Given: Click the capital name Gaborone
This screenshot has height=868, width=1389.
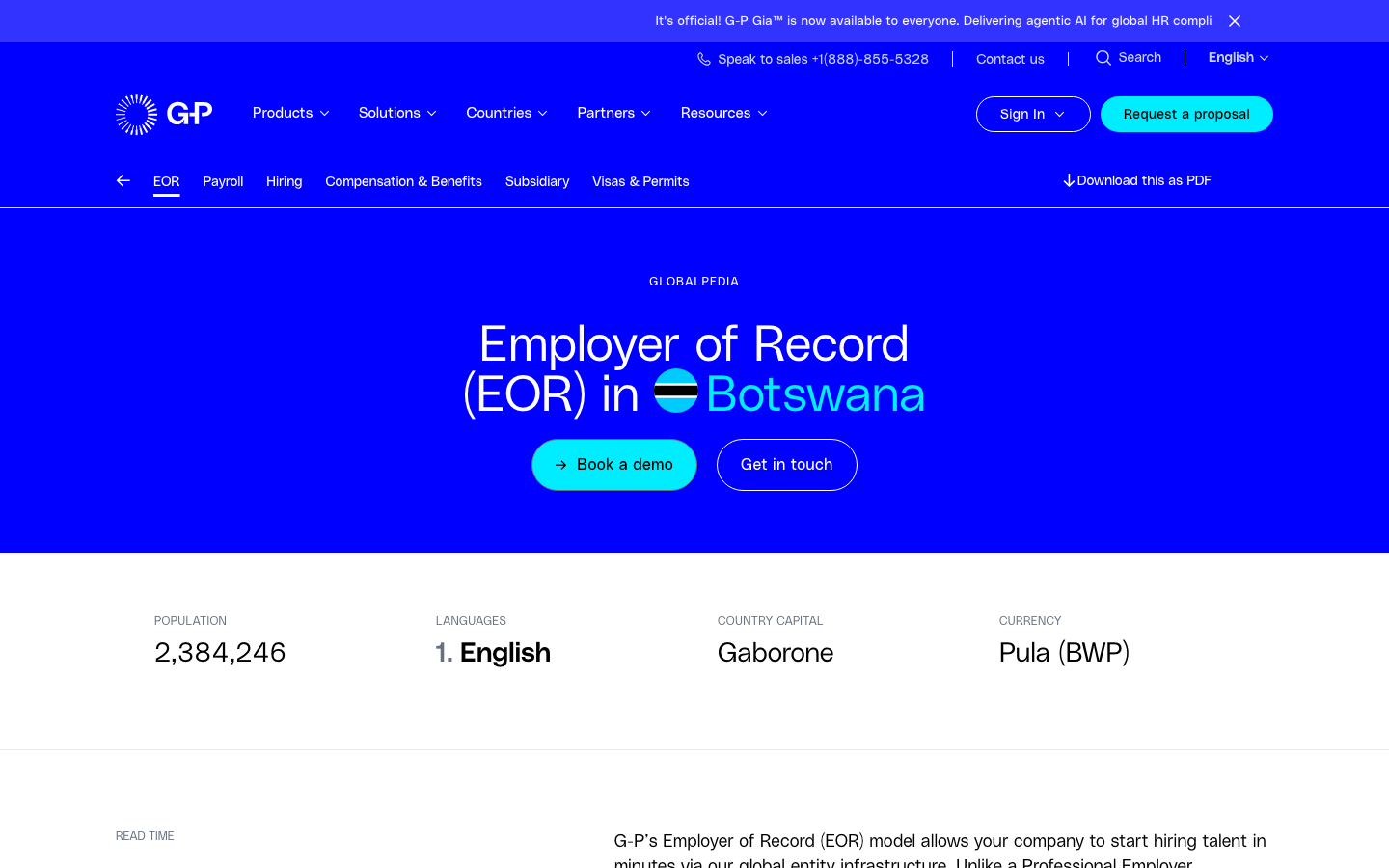Looking at the screenshot, I should 776,653.
